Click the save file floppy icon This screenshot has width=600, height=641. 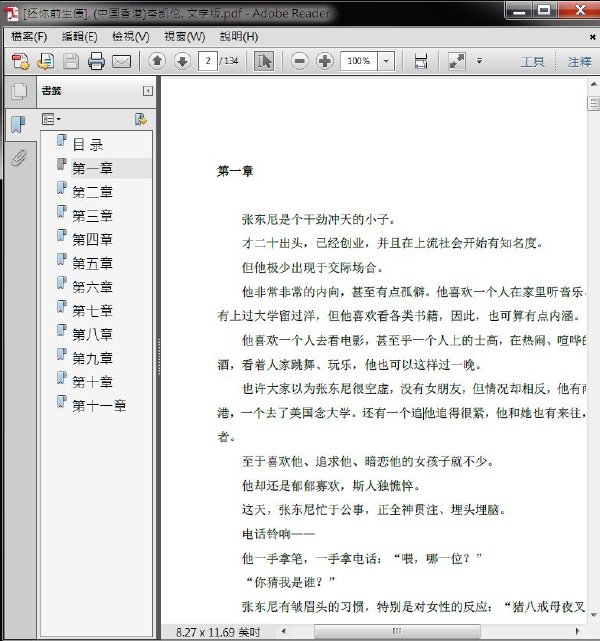tap(71, 61)
